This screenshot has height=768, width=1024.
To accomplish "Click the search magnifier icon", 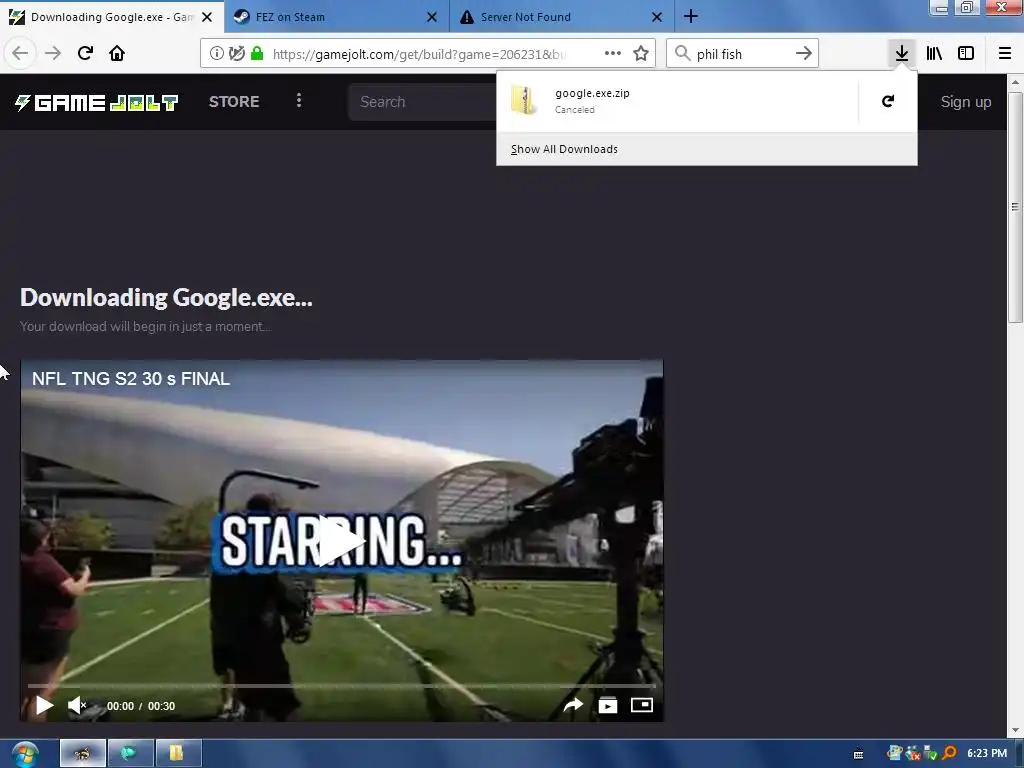I will pos(682,54).
